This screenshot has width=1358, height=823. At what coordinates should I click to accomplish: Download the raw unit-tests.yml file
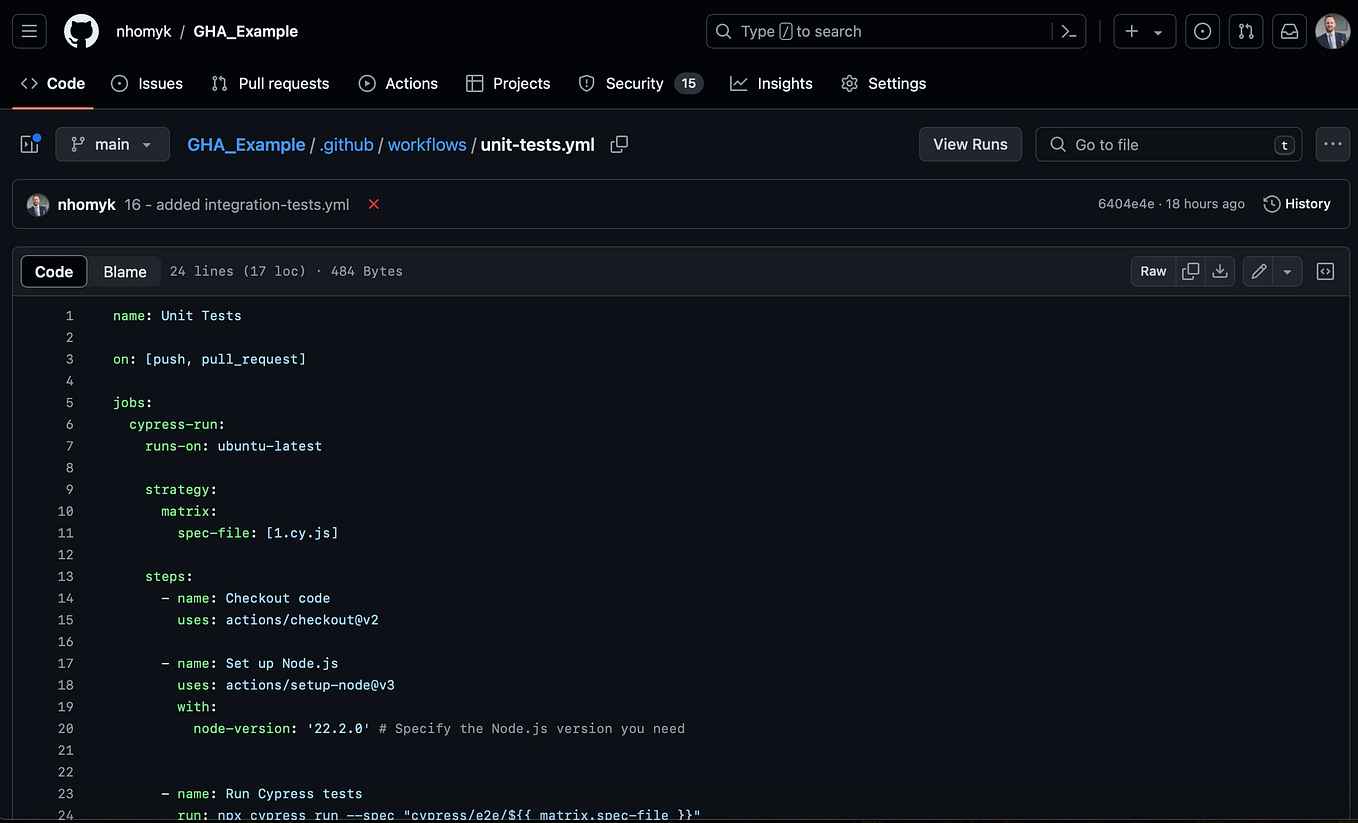click(1220, 271)
